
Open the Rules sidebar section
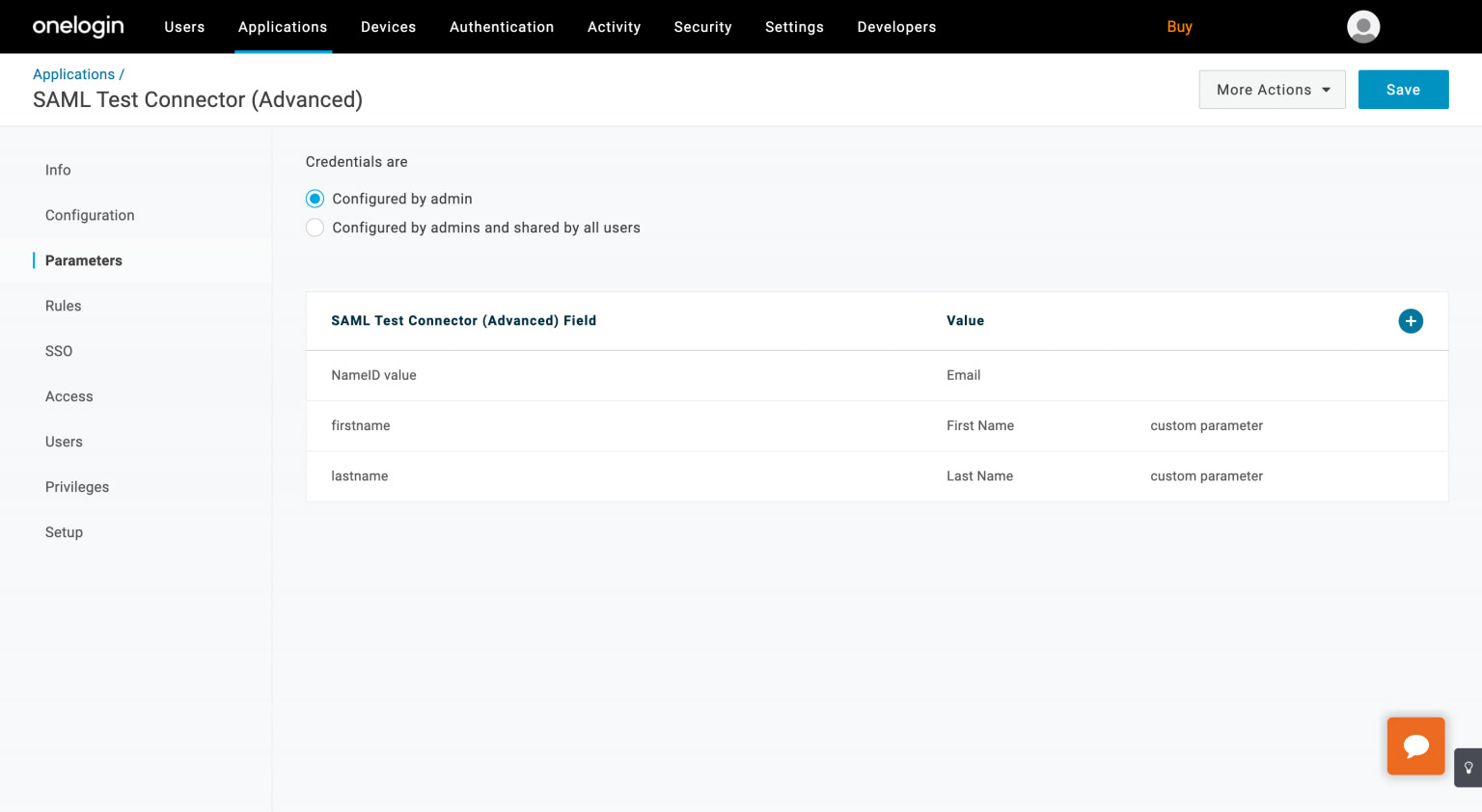tap(64, 306)
